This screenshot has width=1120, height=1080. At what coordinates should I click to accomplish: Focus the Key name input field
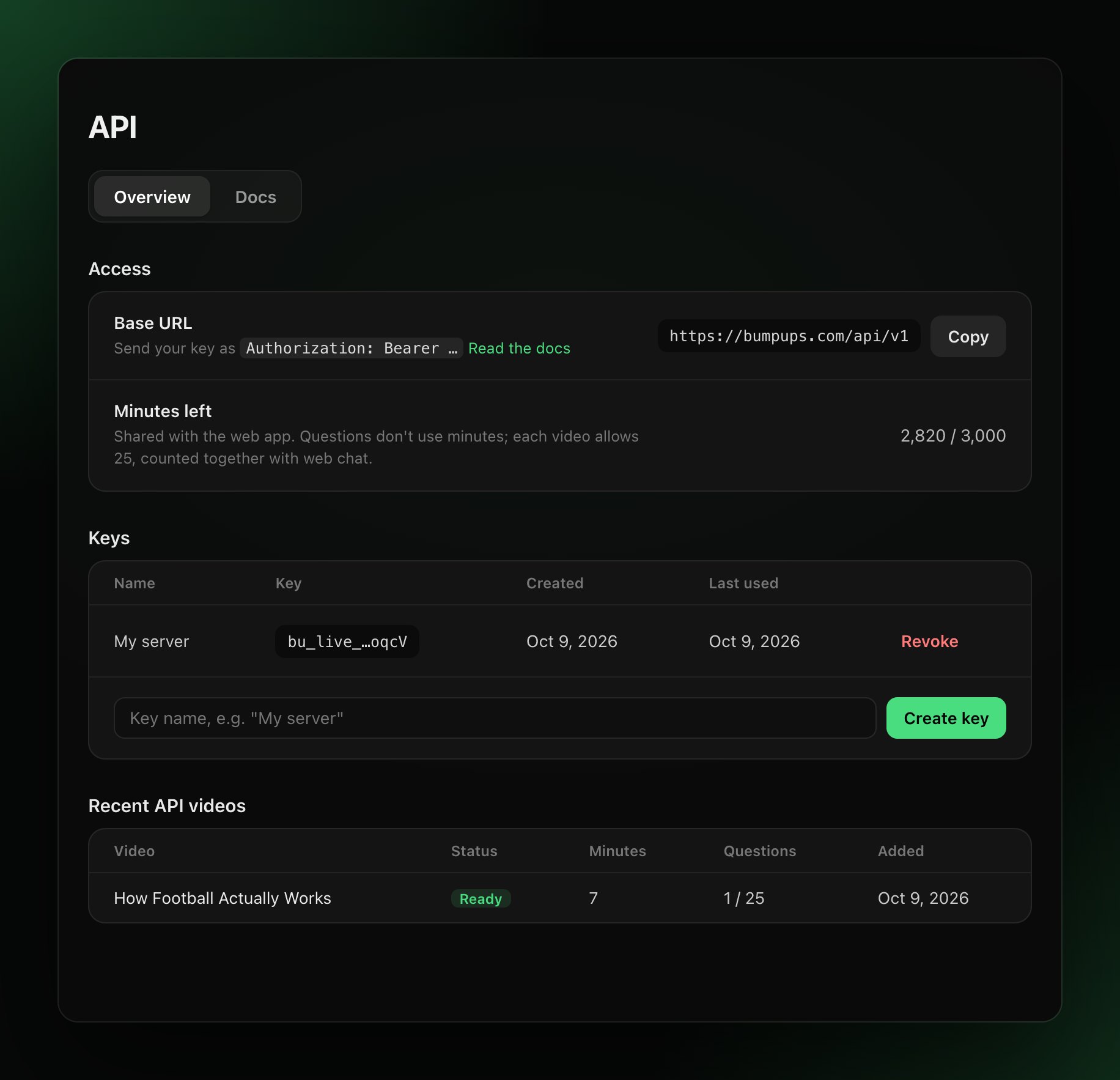pyautogui.click(x=495, y=718)
